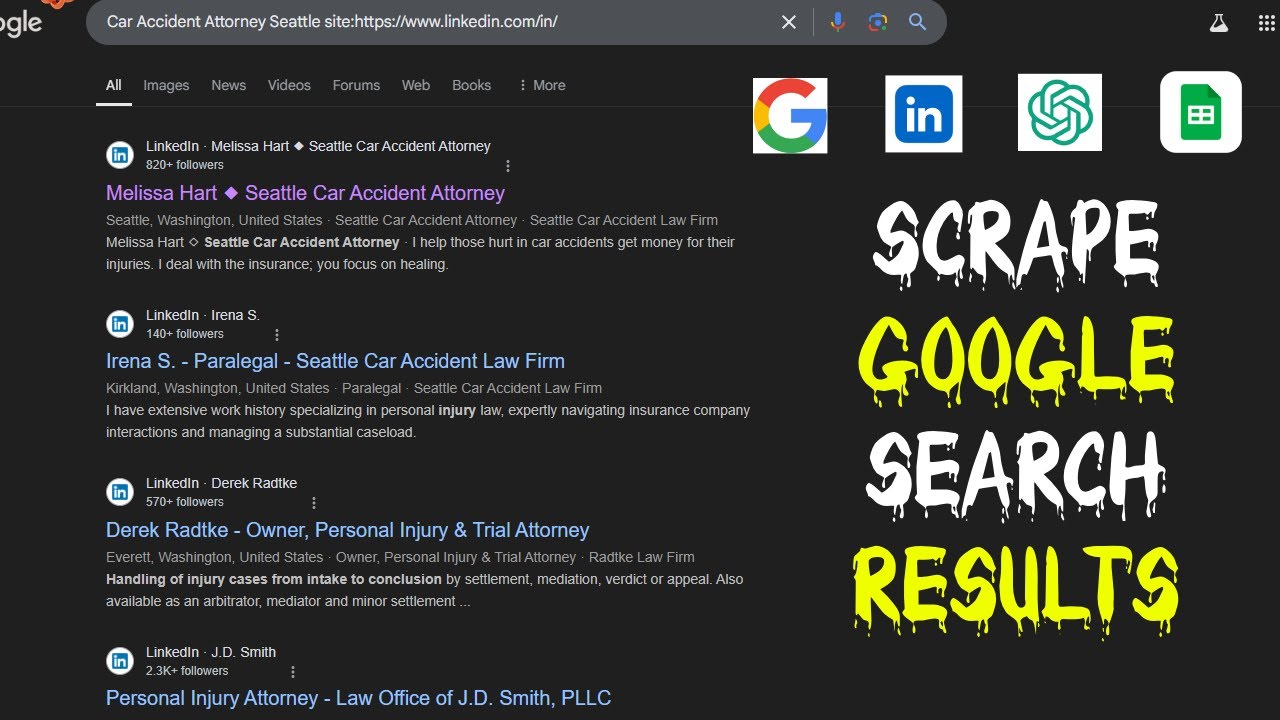Open the Google apps grid
This screenshot has width=1280, height=720.
[1266, 22]
